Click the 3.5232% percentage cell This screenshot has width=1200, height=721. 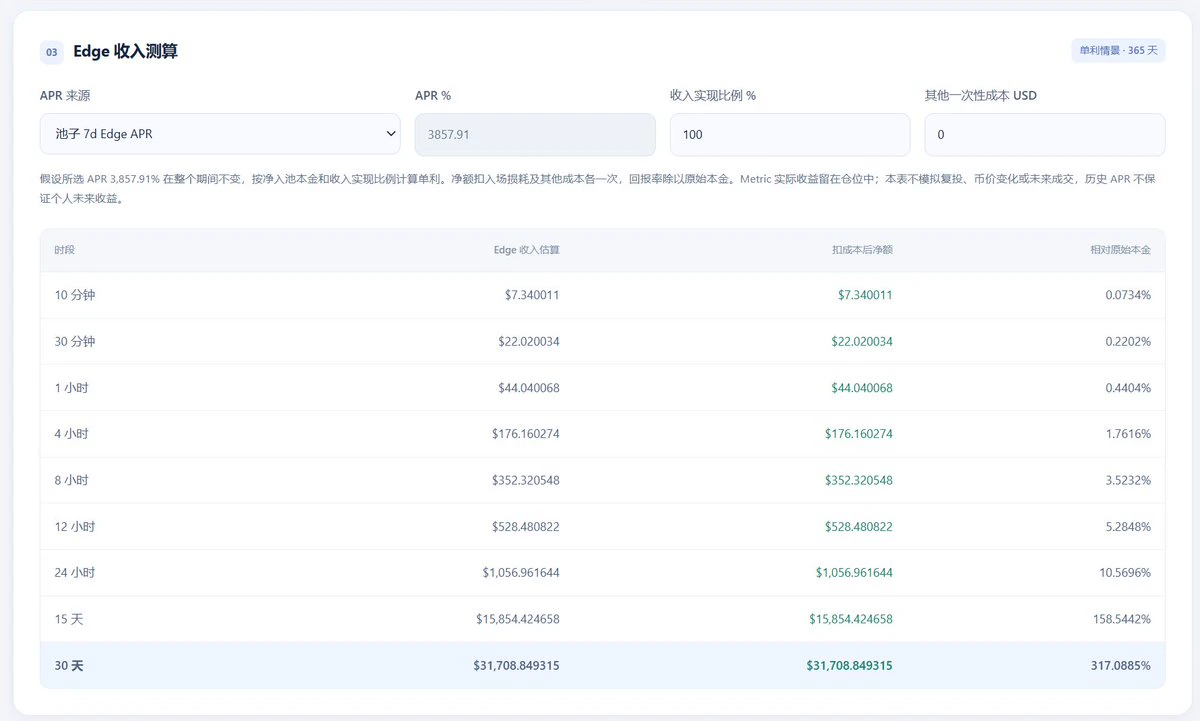click(1128, 480)
